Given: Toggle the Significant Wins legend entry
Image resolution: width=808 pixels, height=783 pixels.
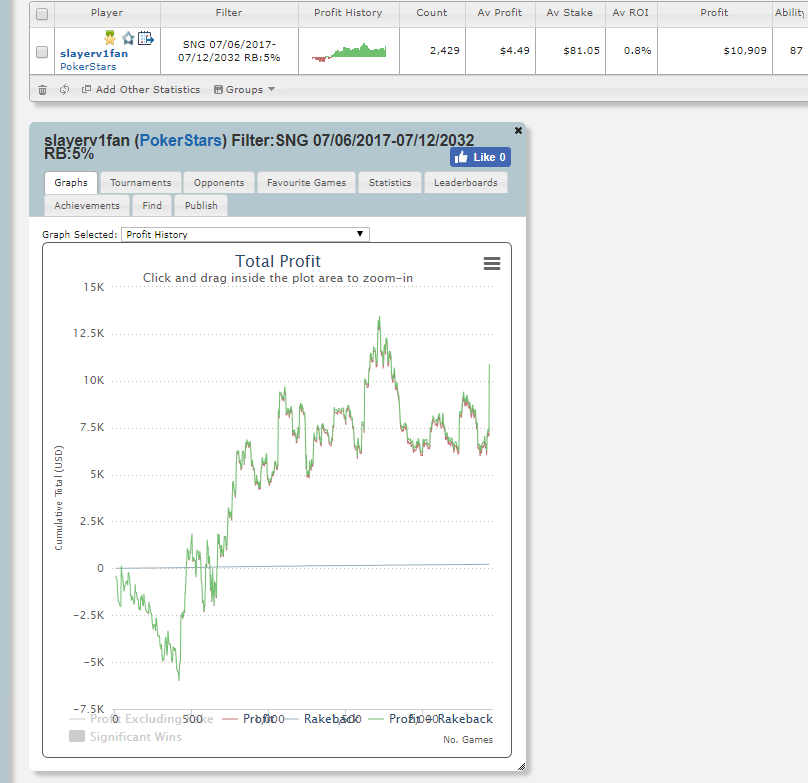Looking at the screenshot, I should 125,737.
